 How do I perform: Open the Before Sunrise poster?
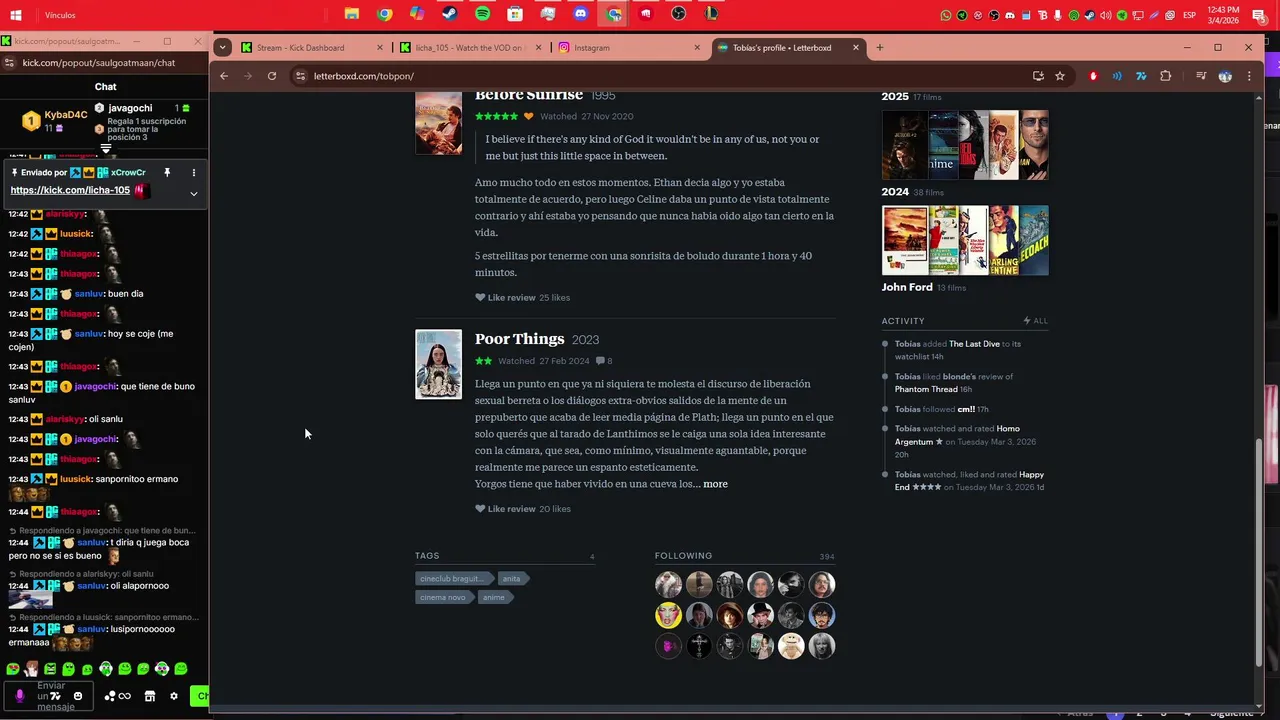point(439,123)
